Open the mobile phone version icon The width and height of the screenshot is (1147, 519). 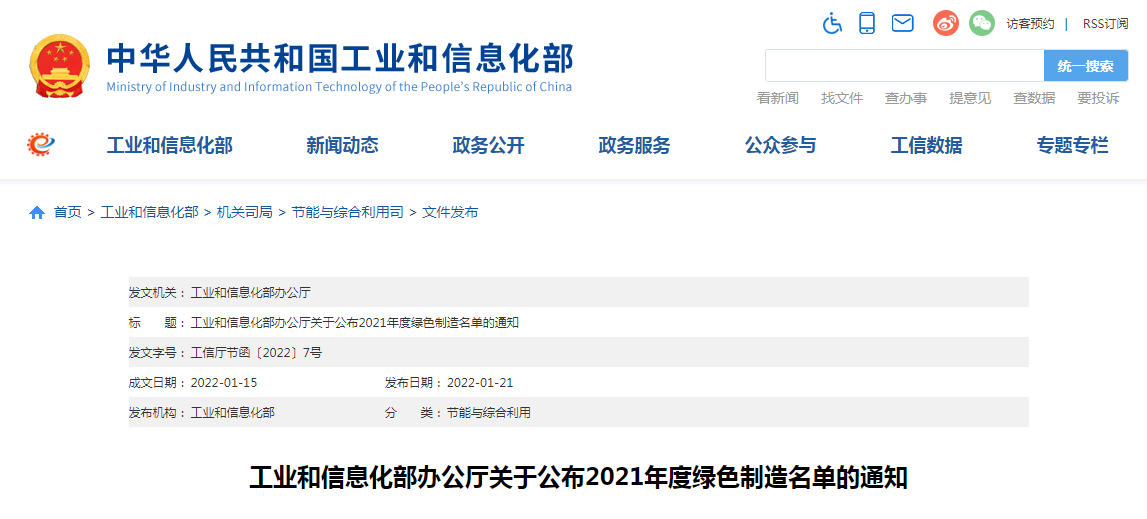coord(867,23)
